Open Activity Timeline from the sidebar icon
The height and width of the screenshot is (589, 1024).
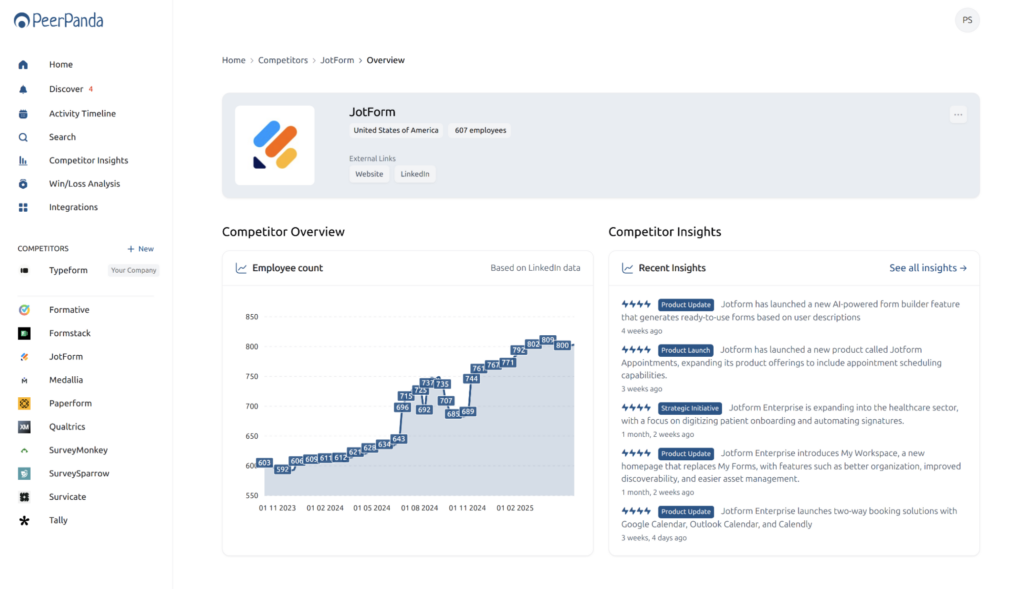22,113
